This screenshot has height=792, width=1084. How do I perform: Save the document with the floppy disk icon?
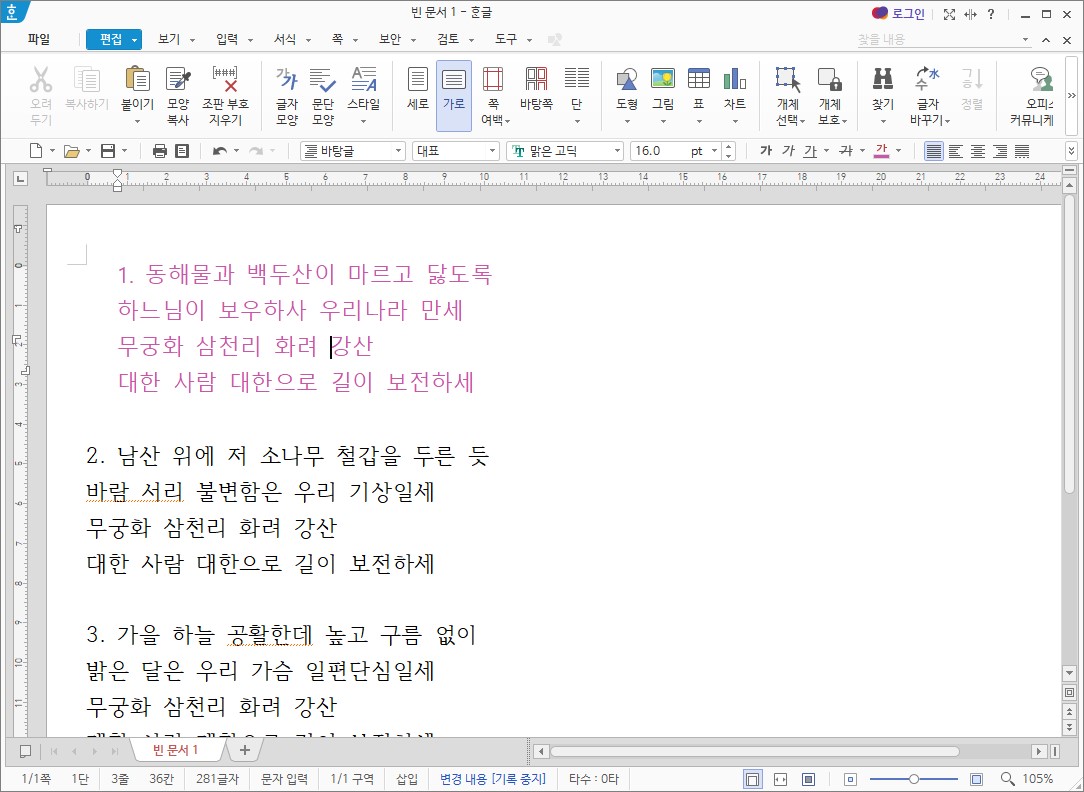click(108, 151)
